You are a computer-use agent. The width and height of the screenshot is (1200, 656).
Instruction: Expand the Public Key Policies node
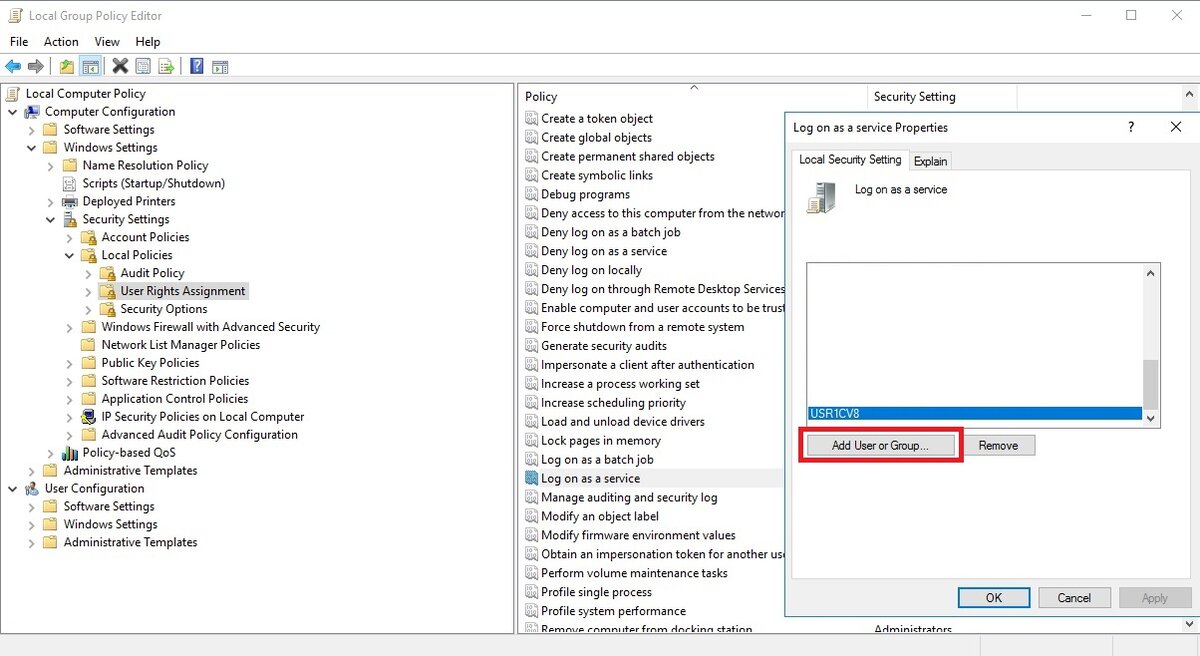pos(70,364)
